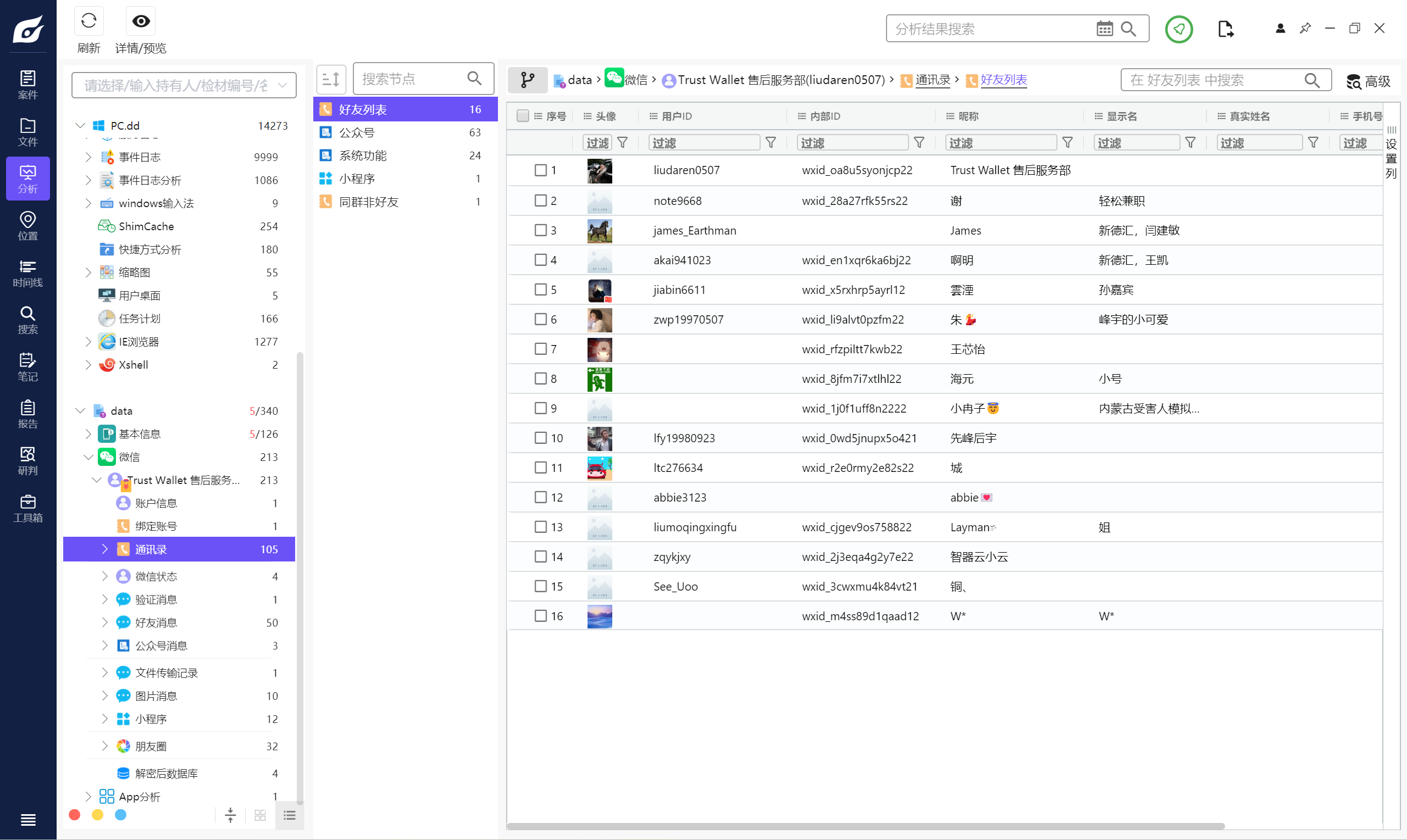Click the 通讯录 breadcrumb link
This screenshot has height=840, width=1407.
coord(932,80)
